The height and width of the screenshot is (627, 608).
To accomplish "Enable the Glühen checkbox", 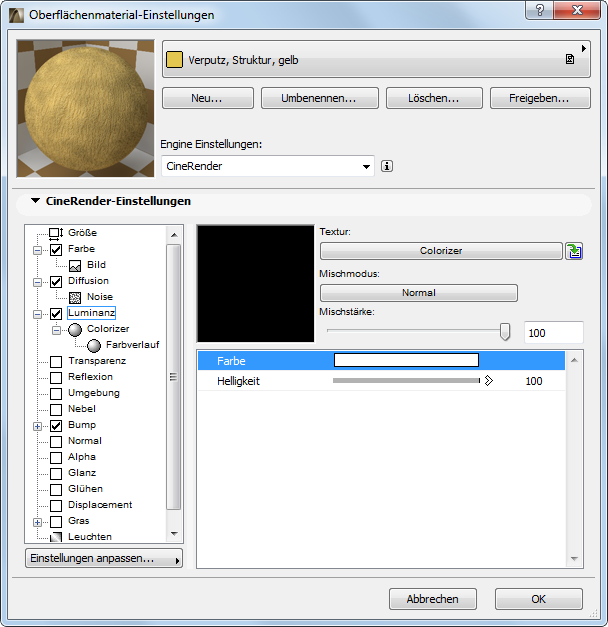I will click(x=56, y=490).
